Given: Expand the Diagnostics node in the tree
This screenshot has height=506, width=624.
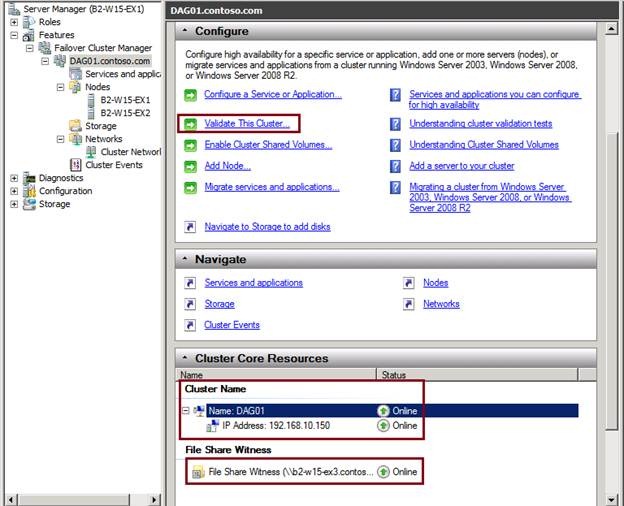Looking at the screenshot, I should click(14, 178).
